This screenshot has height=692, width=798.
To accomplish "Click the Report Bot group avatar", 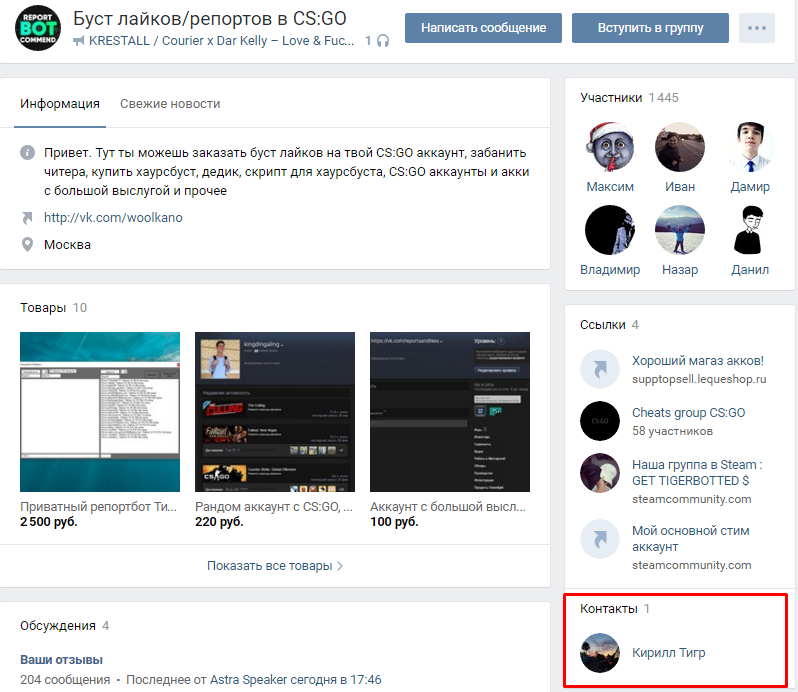I will click(x=38, y=28).
